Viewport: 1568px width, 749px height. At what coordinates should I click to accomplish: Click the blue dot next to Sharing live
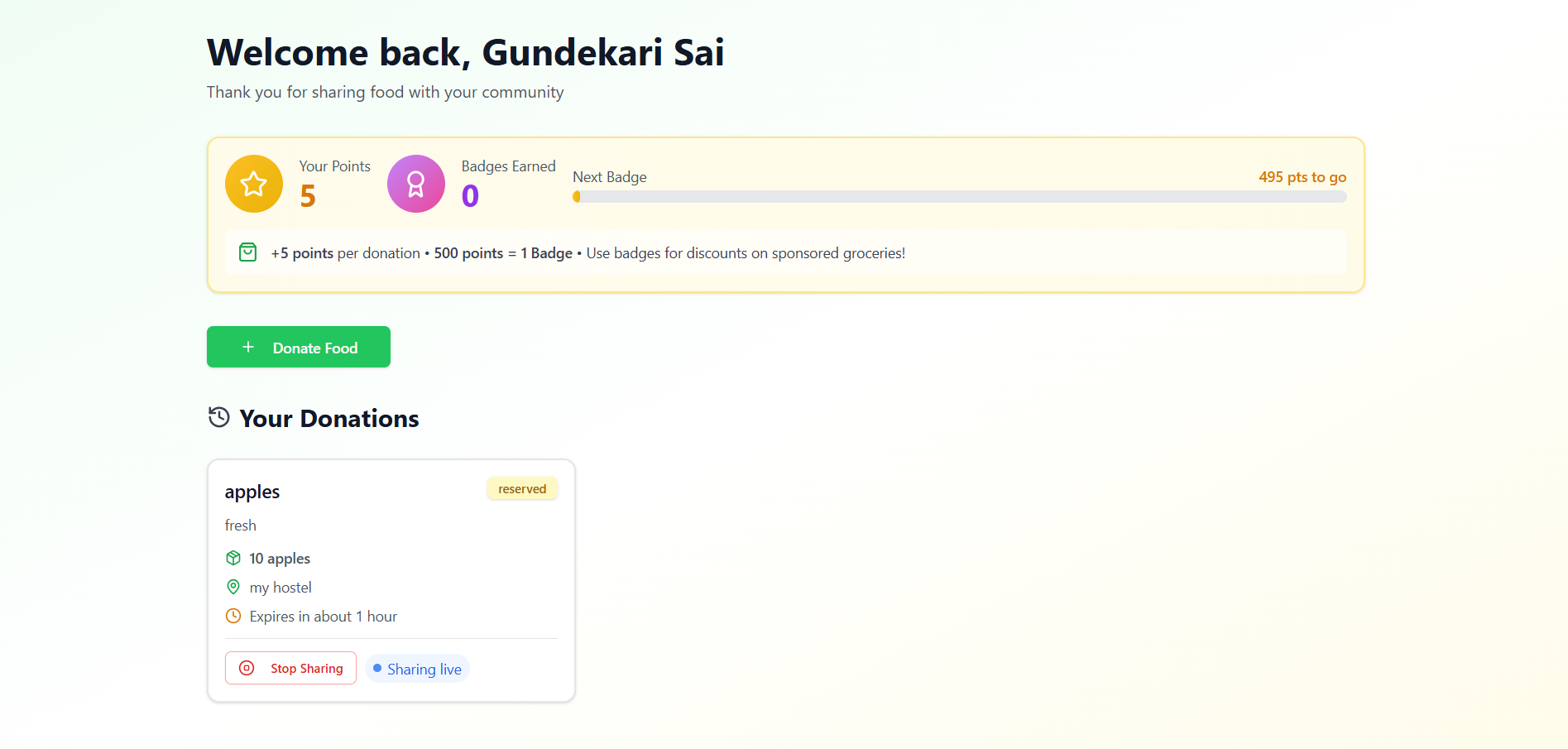[377, 667]
